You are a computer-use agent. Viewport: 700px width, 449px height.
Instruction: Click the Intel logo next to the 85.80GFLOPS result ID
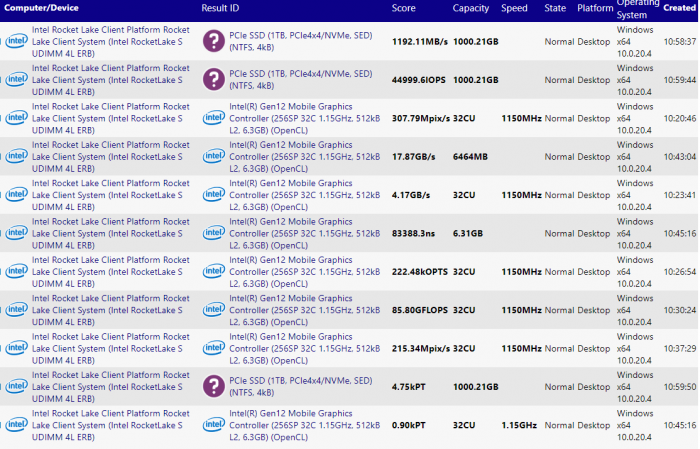point(214,310)
